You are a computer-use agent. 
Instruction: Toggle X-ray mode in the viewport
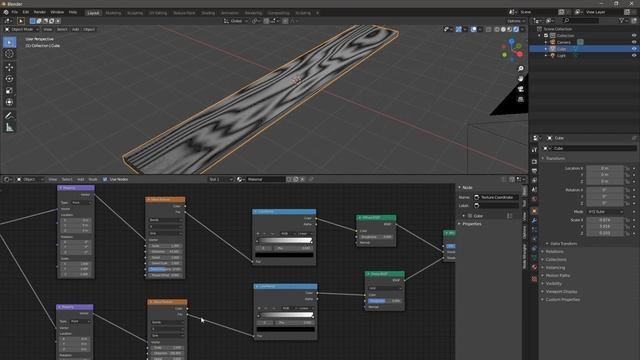489,29
